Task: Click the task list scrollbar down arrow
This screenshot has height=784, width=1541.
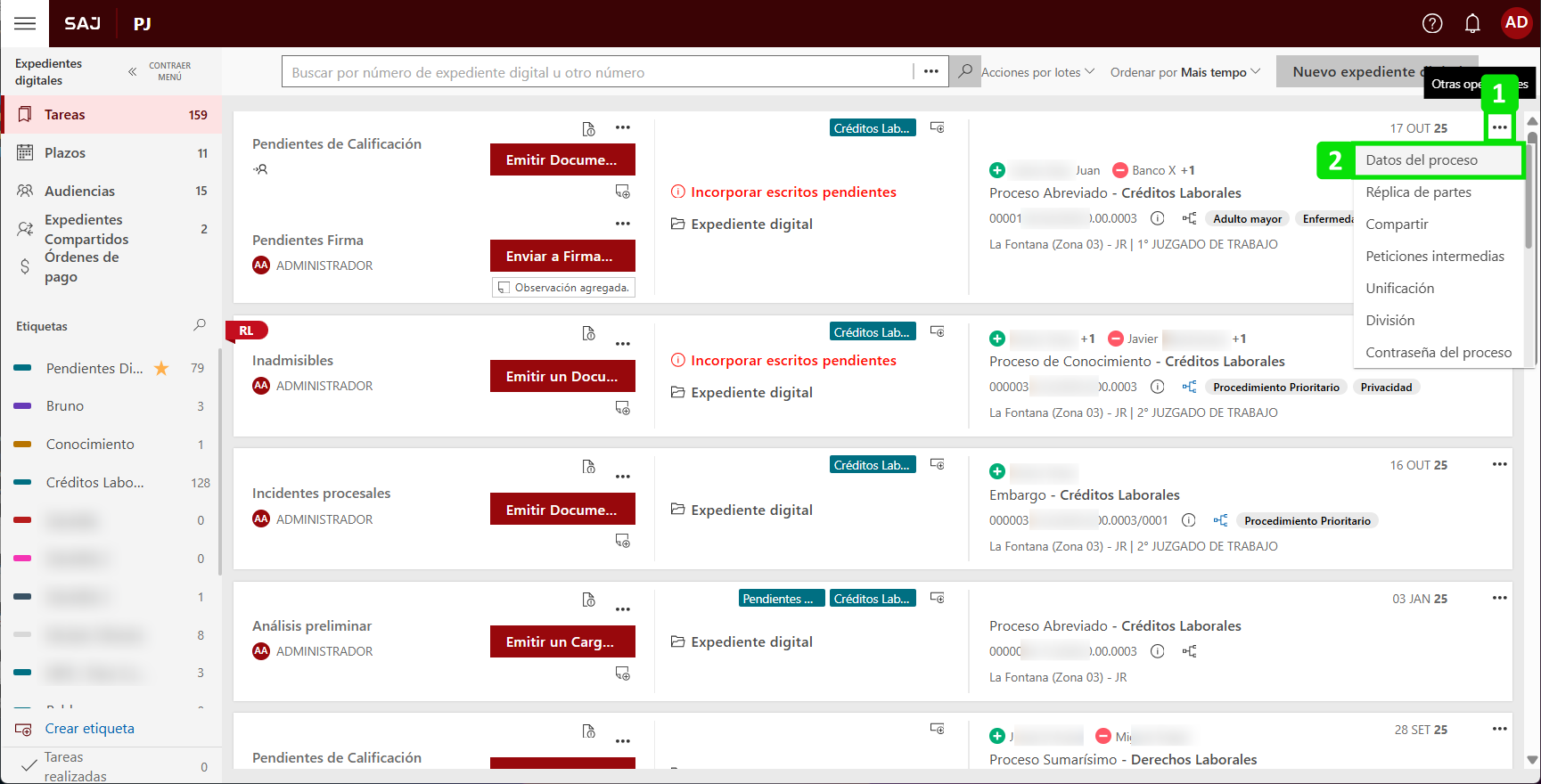Action: [x=1532, y=760]
